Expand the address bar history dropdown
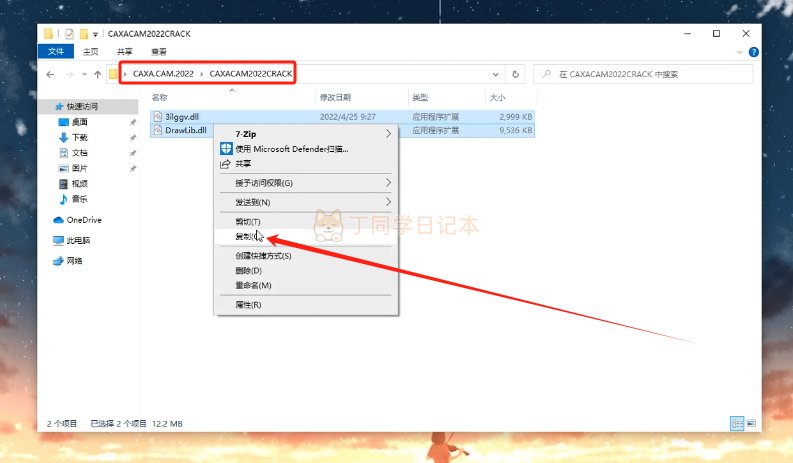Screen dimensions: 793x463 click(496, 74)
